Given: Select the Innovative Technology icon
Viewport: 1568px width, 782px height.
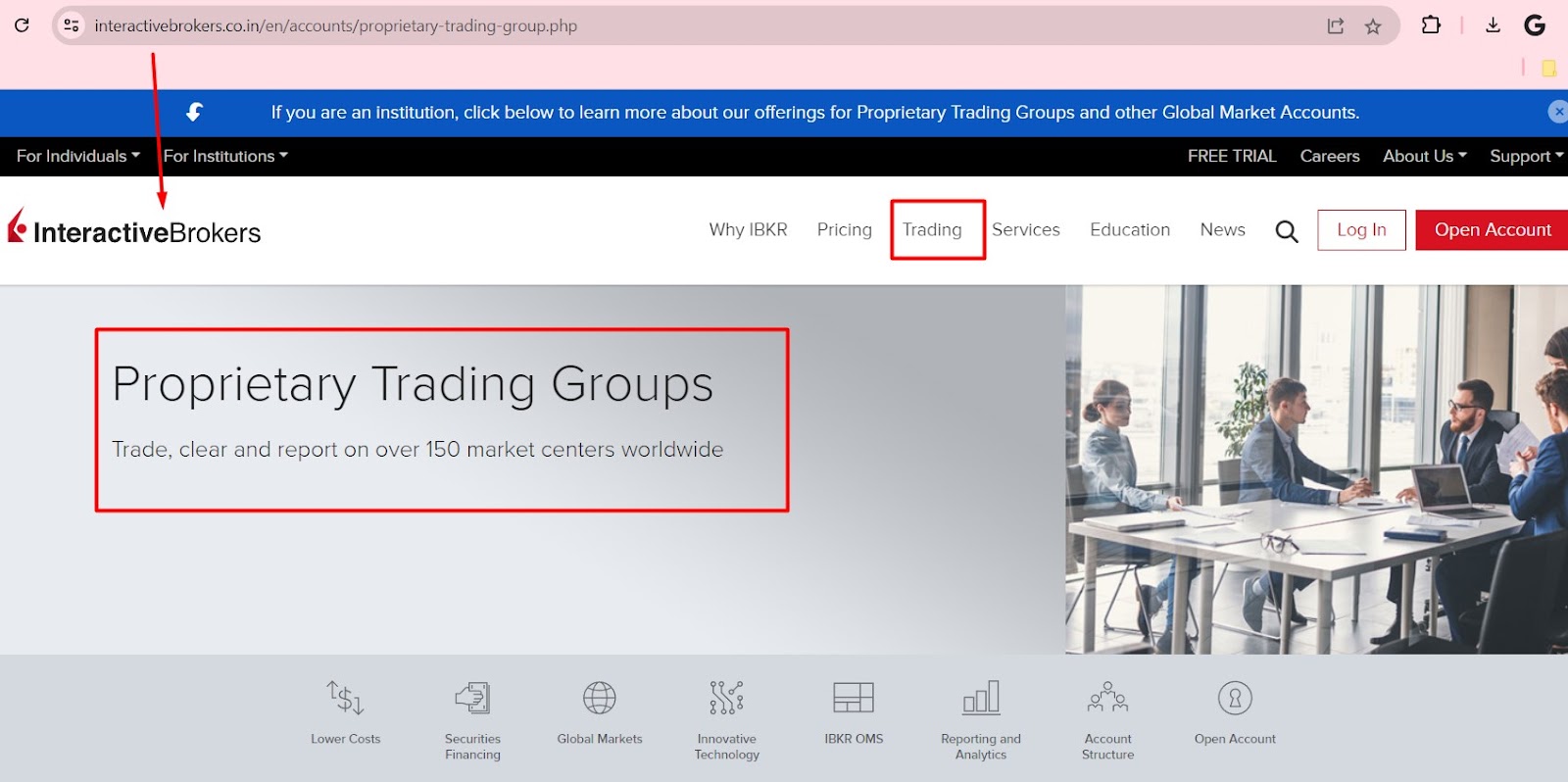Looking at the screenshot, I should click(x=726, y=698).
